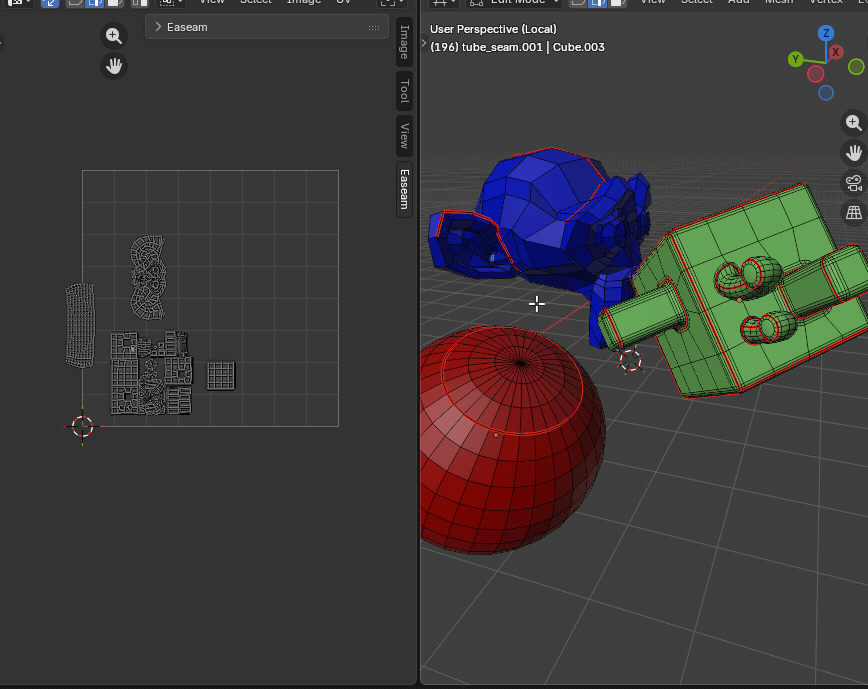Click the UV editor zoom magnifier icon
Screen dimensions: 868x689
(x=114, y=36)
